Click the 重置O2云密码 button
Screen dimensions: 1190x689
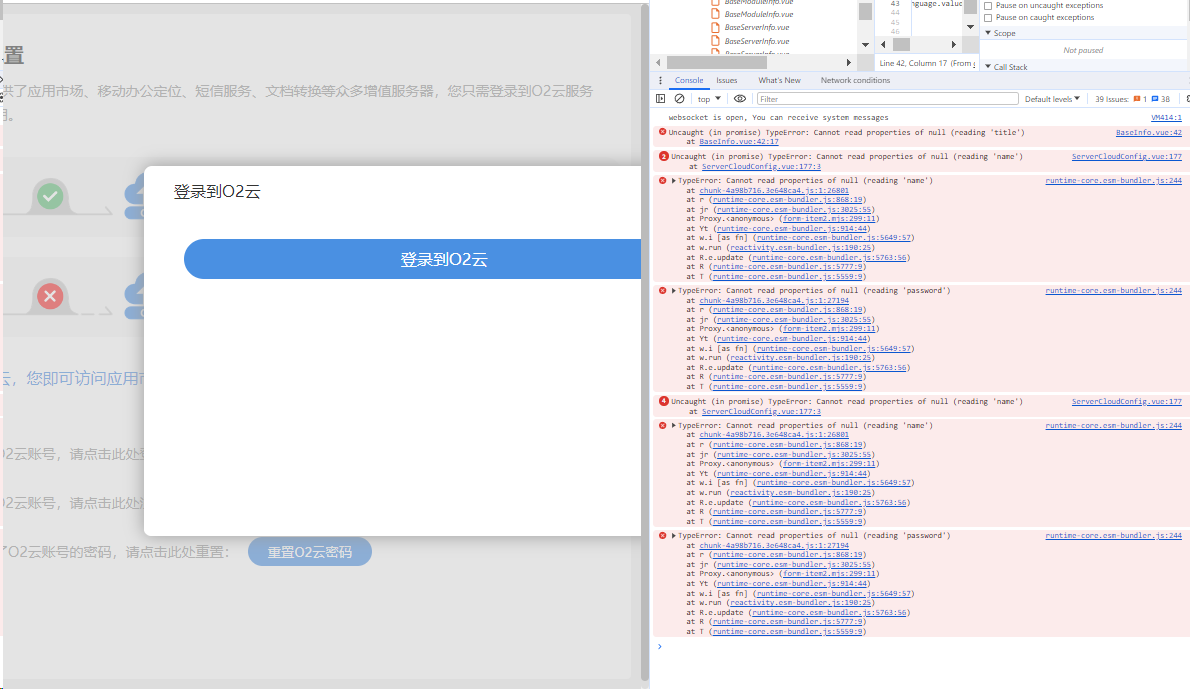click(310, 552)
